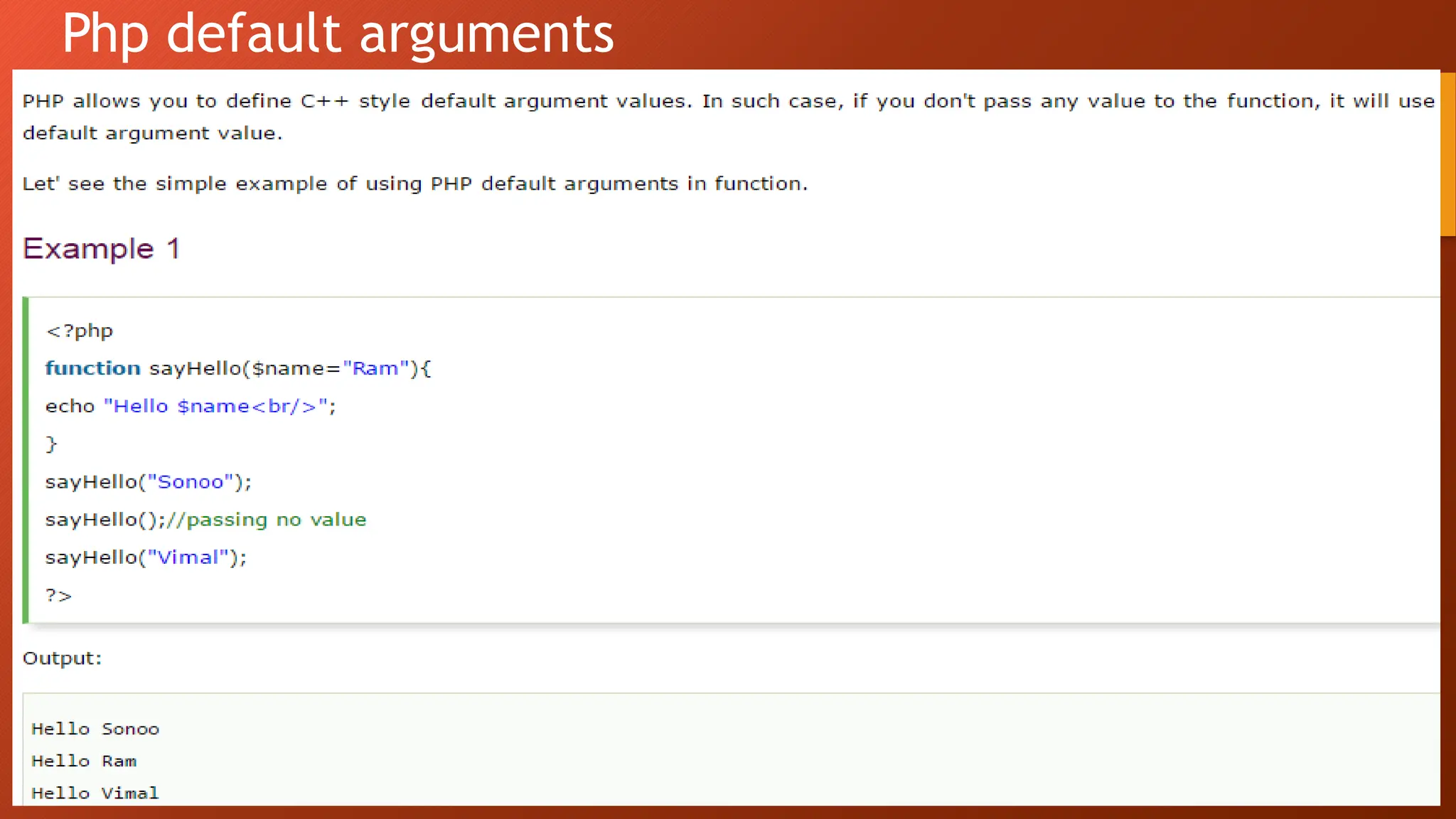Click the 'function' keyword in code
Image resolution: width=1456 pixels, height=819 pixels.
tap(93, 368)
